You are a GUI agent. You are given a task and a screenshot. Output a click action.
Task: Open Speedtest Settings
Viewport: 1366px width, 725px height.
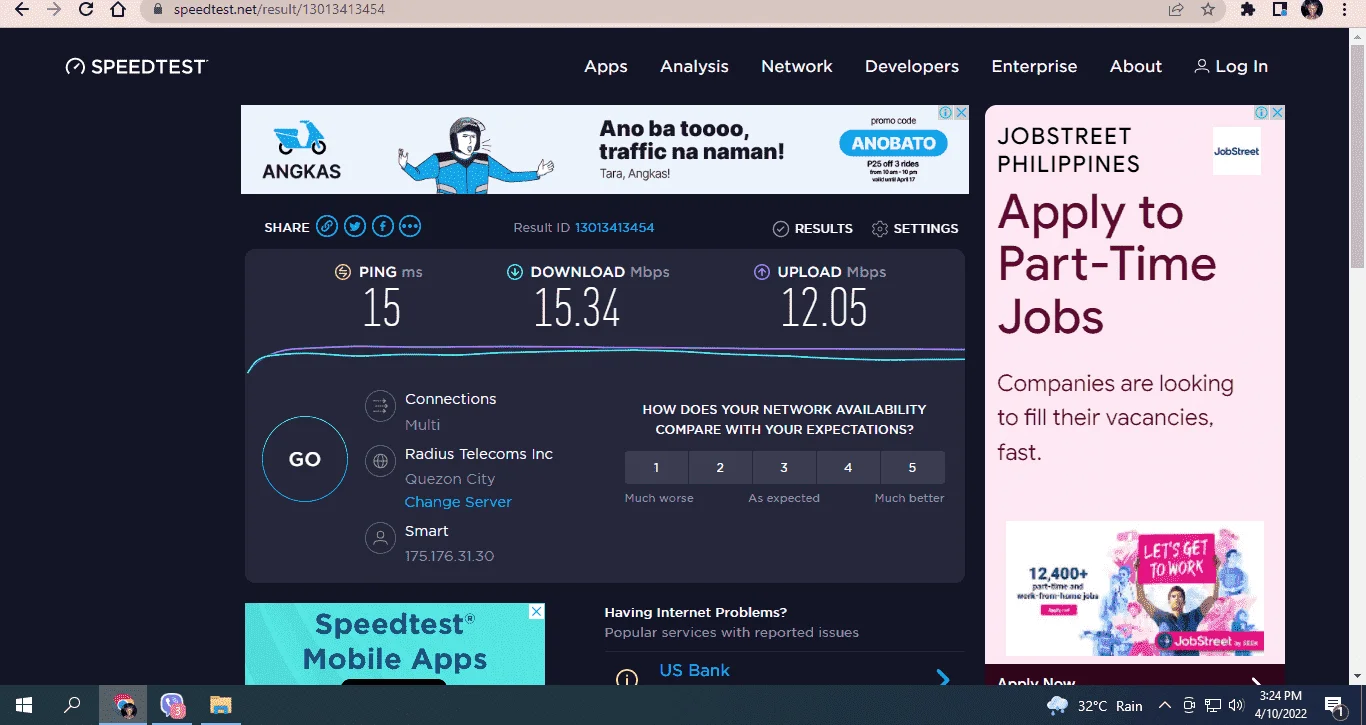(x=915, y=229)
